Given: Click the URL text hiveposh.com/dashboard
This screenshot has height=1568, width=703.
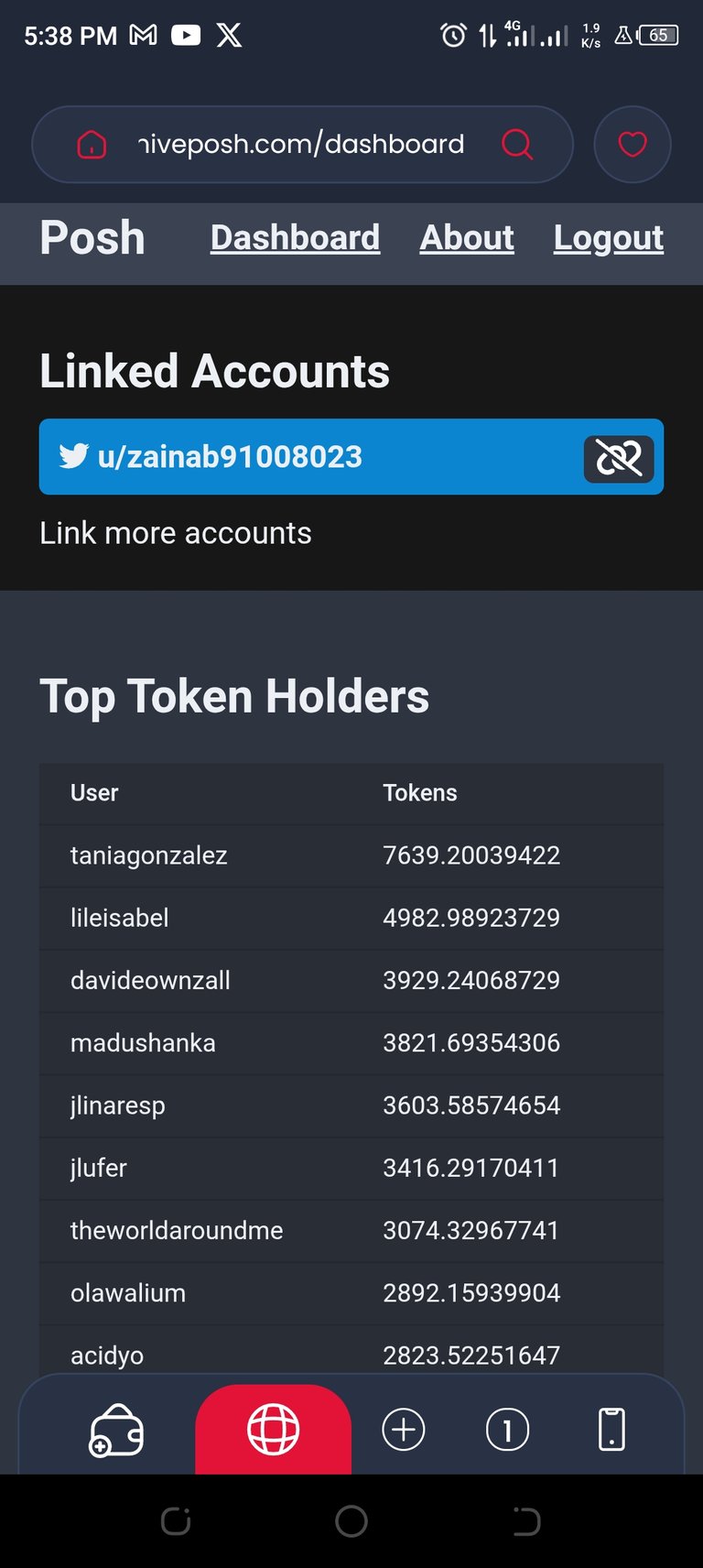Looking at the screenshot, I should pos(301,145).
